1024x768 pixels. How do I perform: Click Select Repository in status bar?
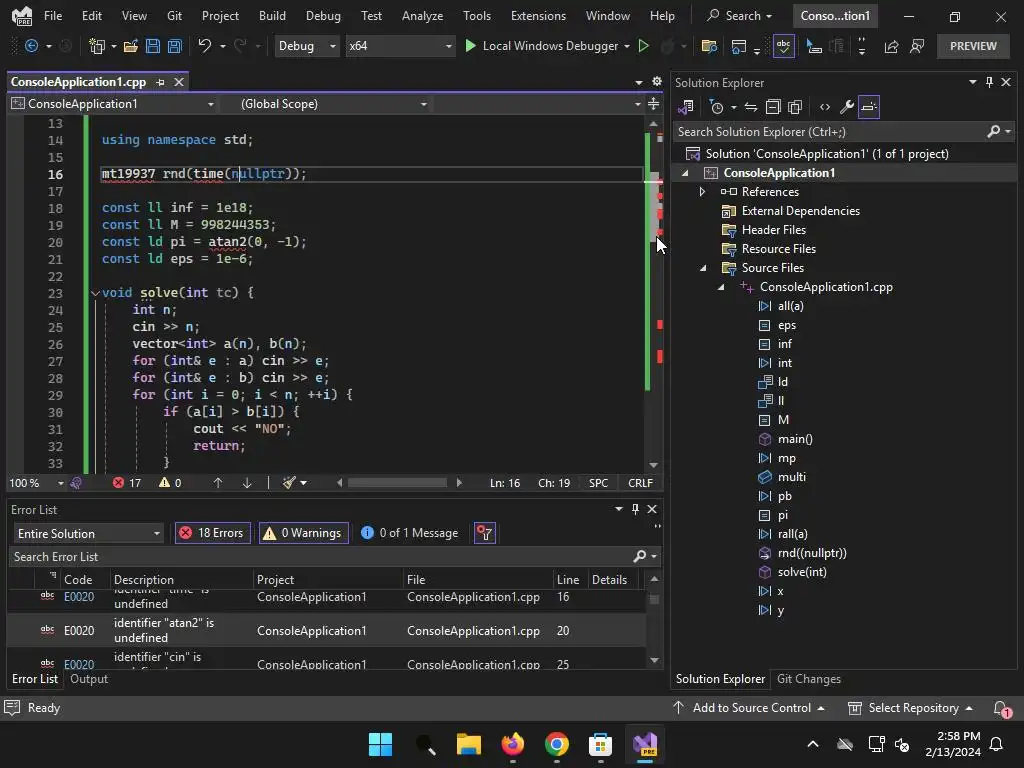910,708
